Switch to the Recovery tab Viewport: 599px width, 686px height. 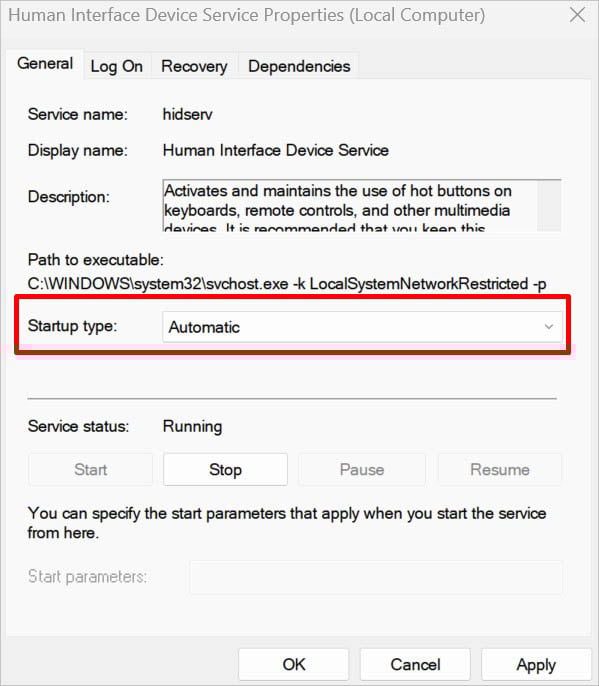[x=194, y=66]
